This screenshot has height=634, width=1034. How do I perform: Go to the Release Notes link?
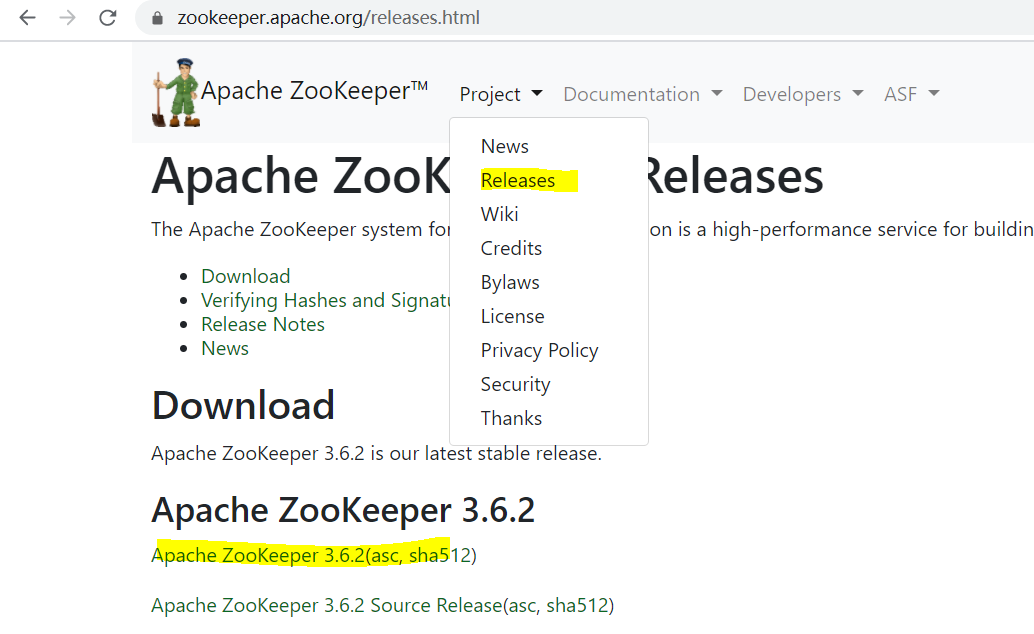pos(262,324)
